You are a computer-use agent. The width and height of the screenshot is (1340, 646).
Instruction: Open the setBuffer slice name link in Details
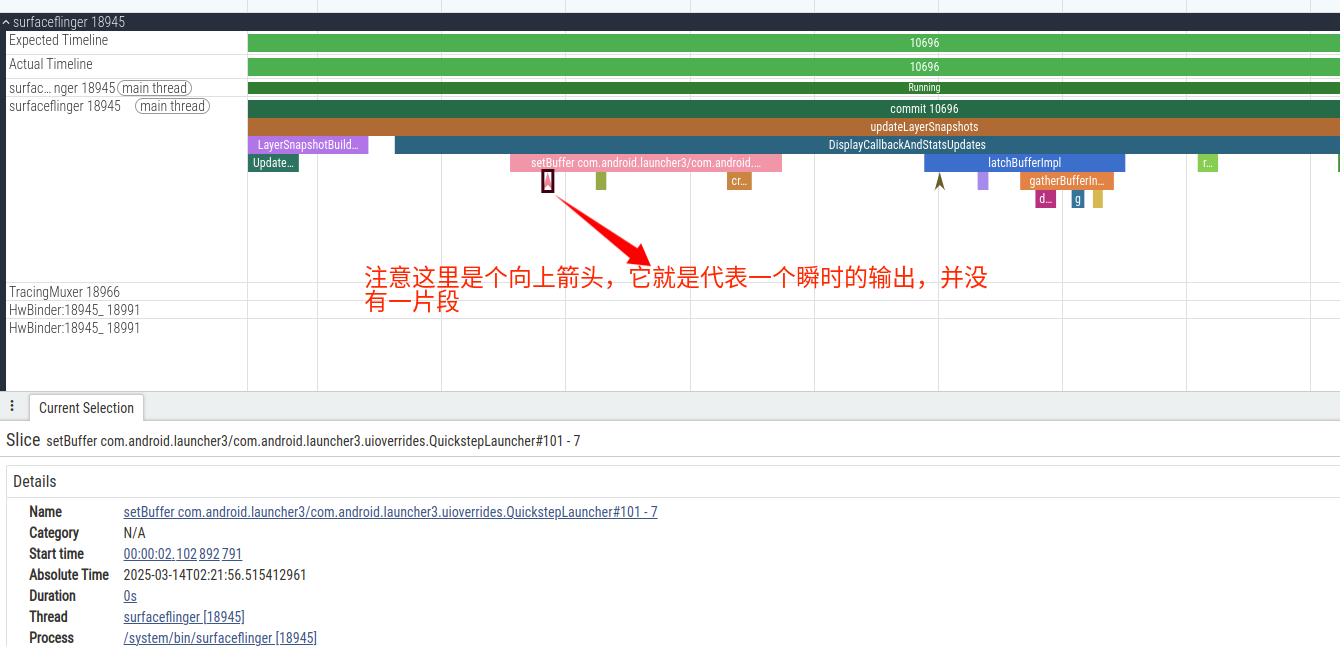click(390, 512)
